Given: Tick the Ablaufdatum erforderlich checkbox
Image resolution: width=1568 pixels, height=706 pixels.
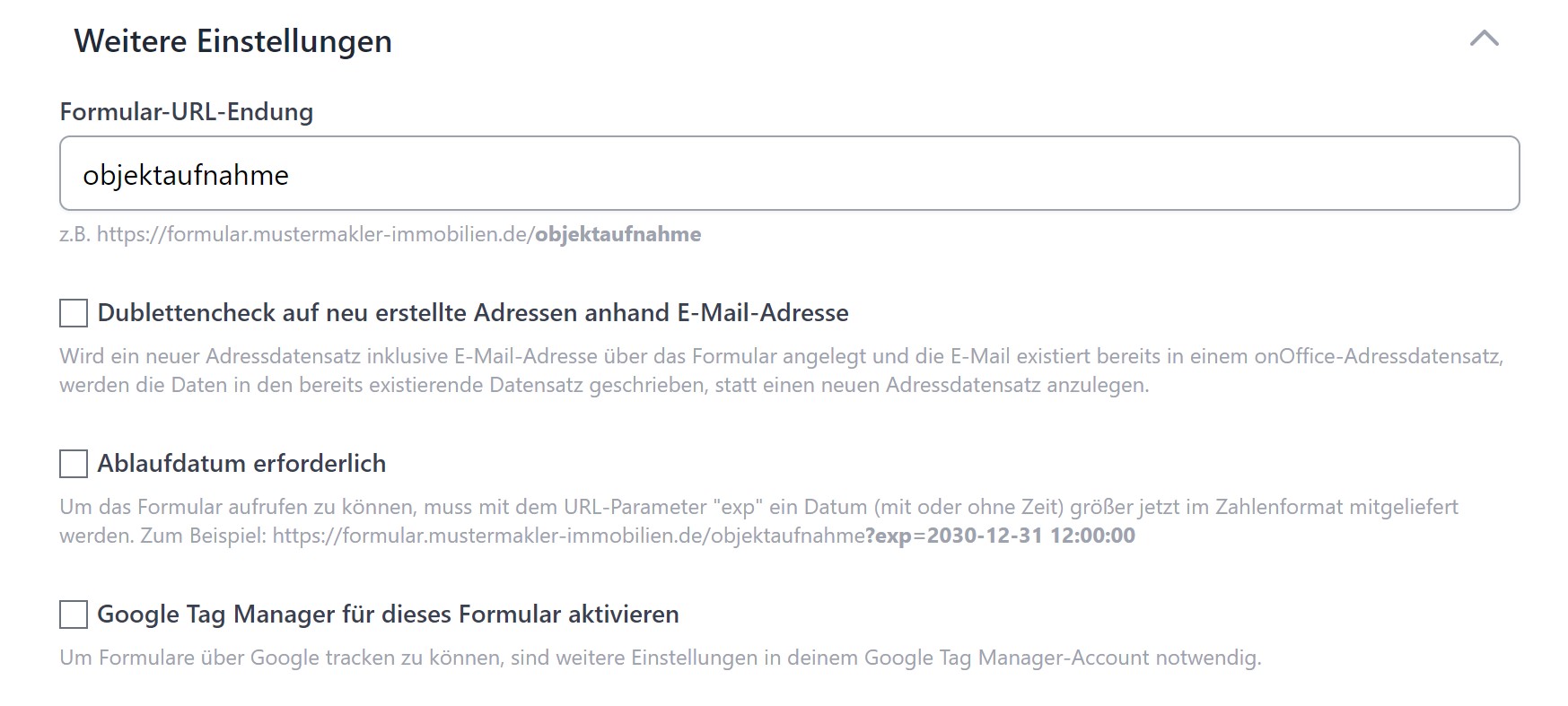Looking at the screenshot, I should tap(74, 464).
